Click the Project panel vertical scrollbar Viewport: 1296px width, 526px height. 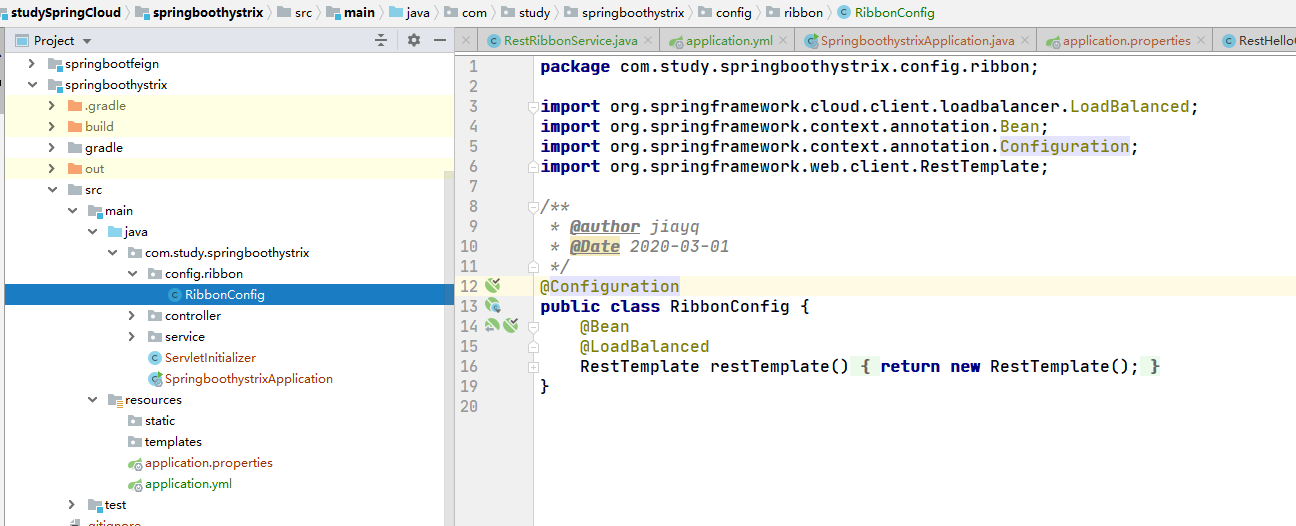tap(449, 347)
